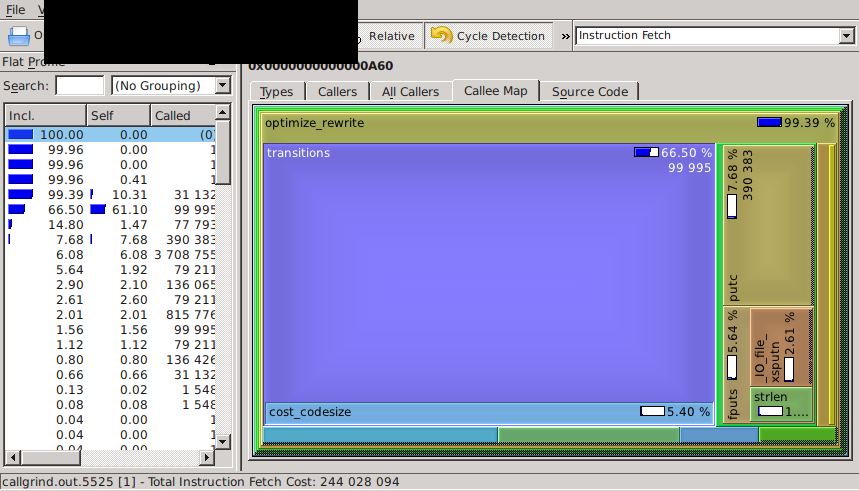Expand the toolbar overflow chevron
Viewport: 859px width, 491px height.
click(x=565, y=36)
